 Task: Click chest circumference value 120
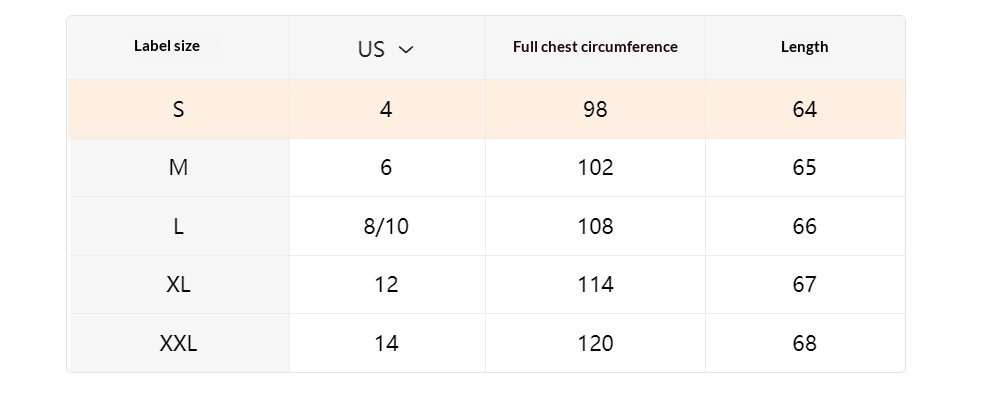pyautogui.click(x=595, y=343)
